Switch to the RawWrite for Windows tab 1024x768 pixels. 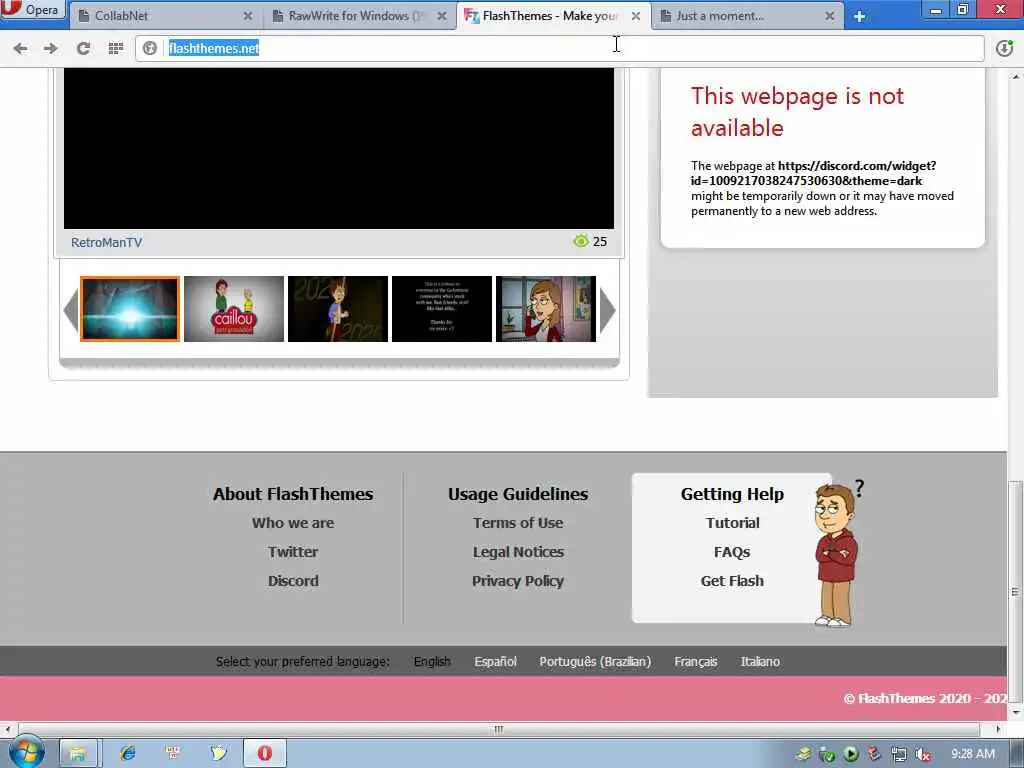(x=360, y=16)
